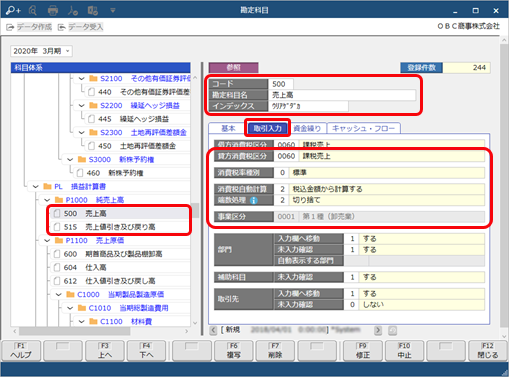Click the history clock icon
The height and width of the screenshot is (377, 510).
(393, 330)
